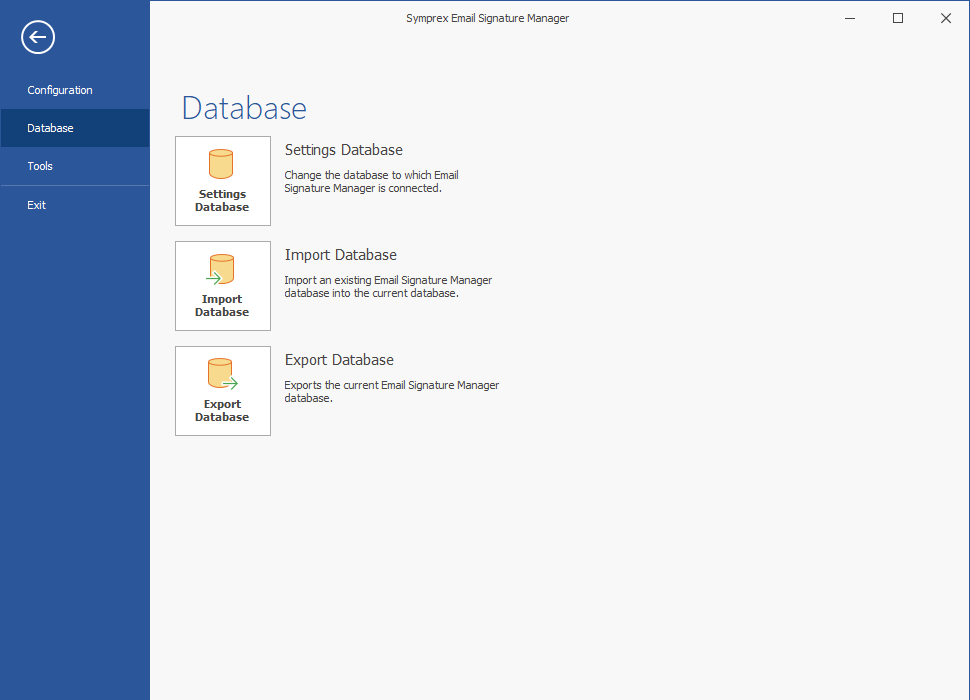Click the 'Import Database' heading text
970x700 pixels.
(x=340, y=255)
